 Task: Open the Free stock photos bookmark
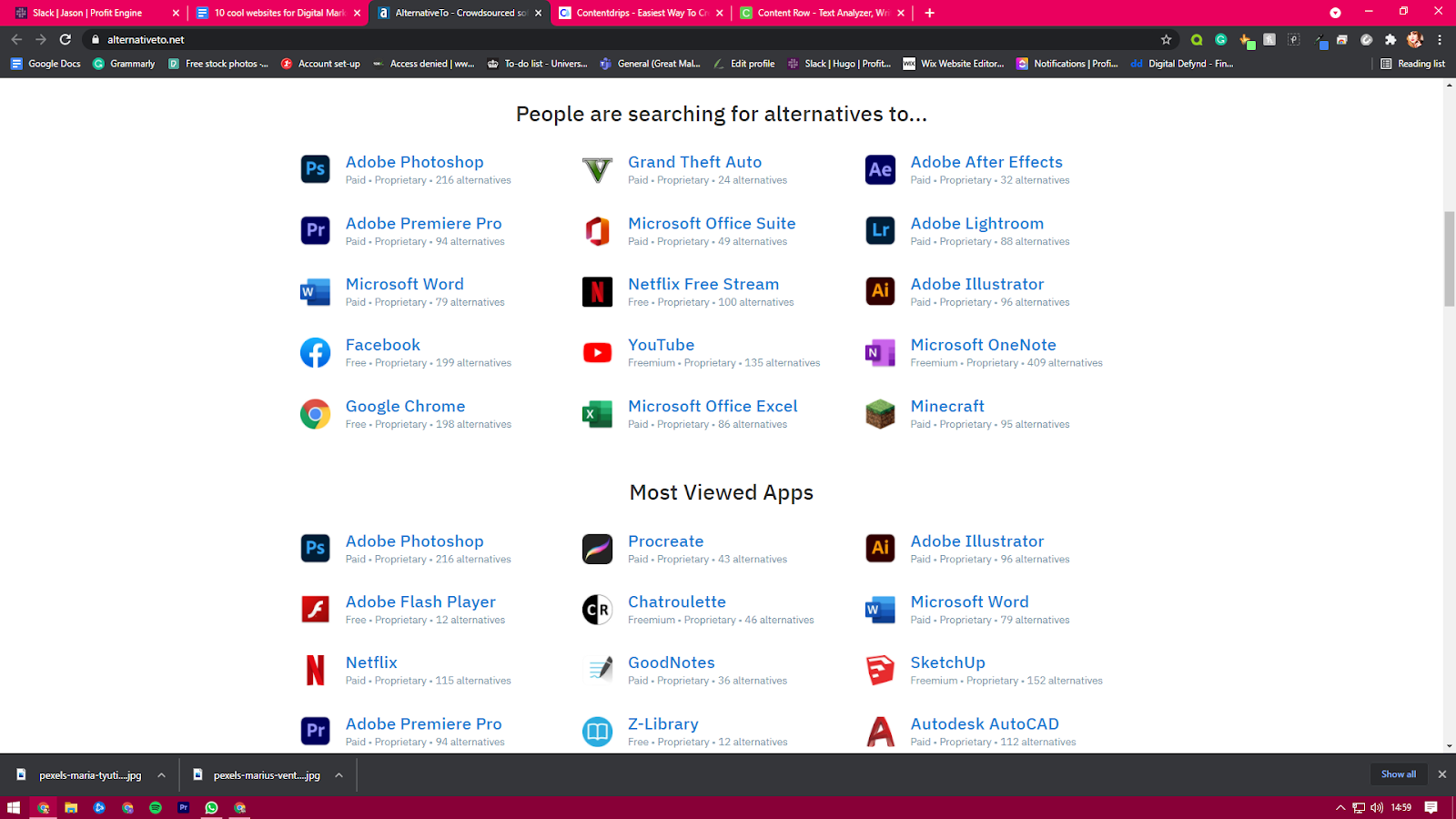[218, 64]
